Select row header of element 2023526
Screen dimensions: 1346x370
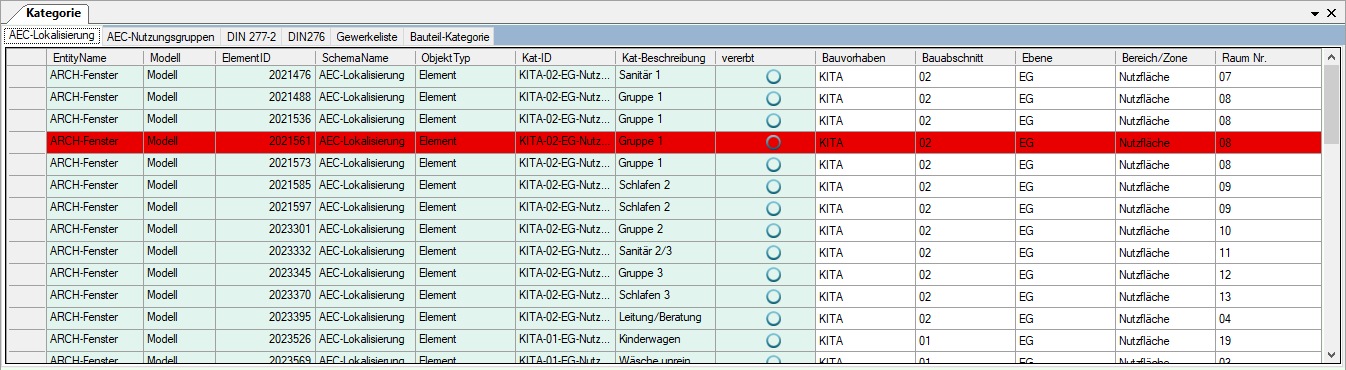coord(27,340)
